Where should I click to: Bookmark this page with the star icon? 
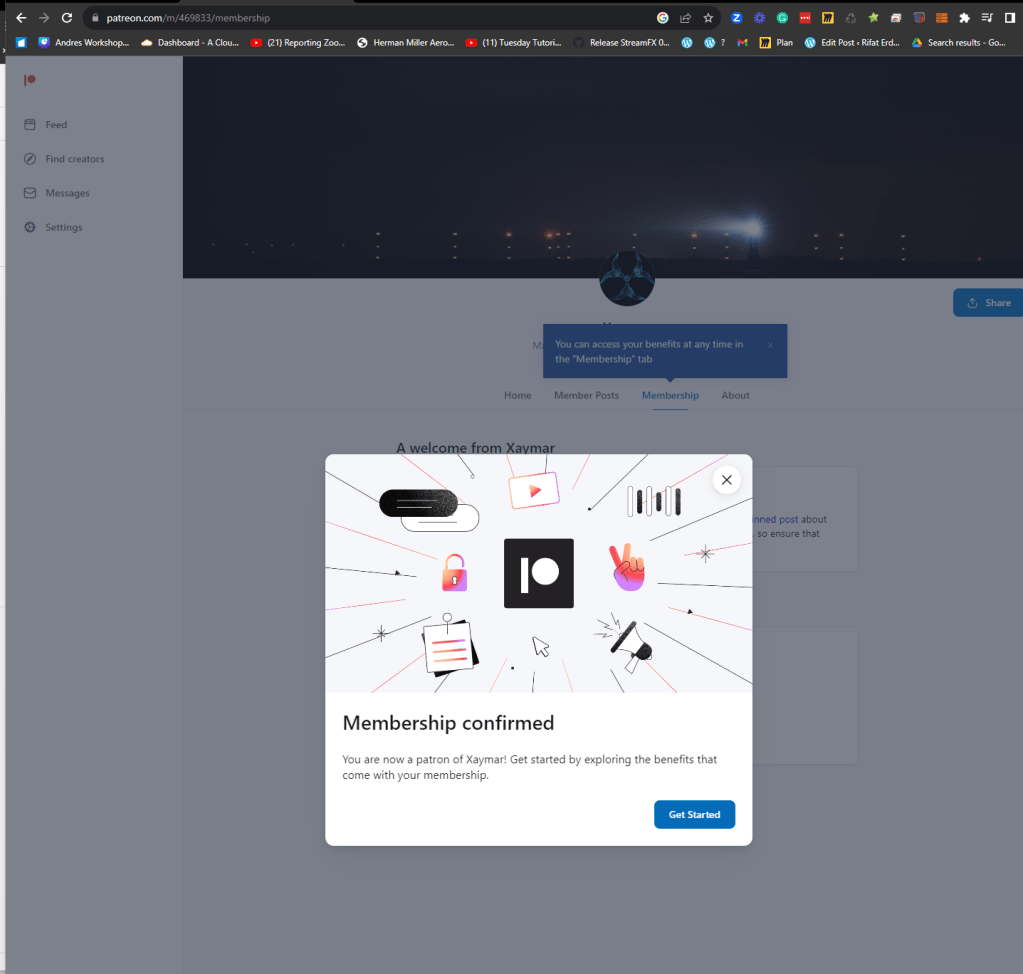708,18
